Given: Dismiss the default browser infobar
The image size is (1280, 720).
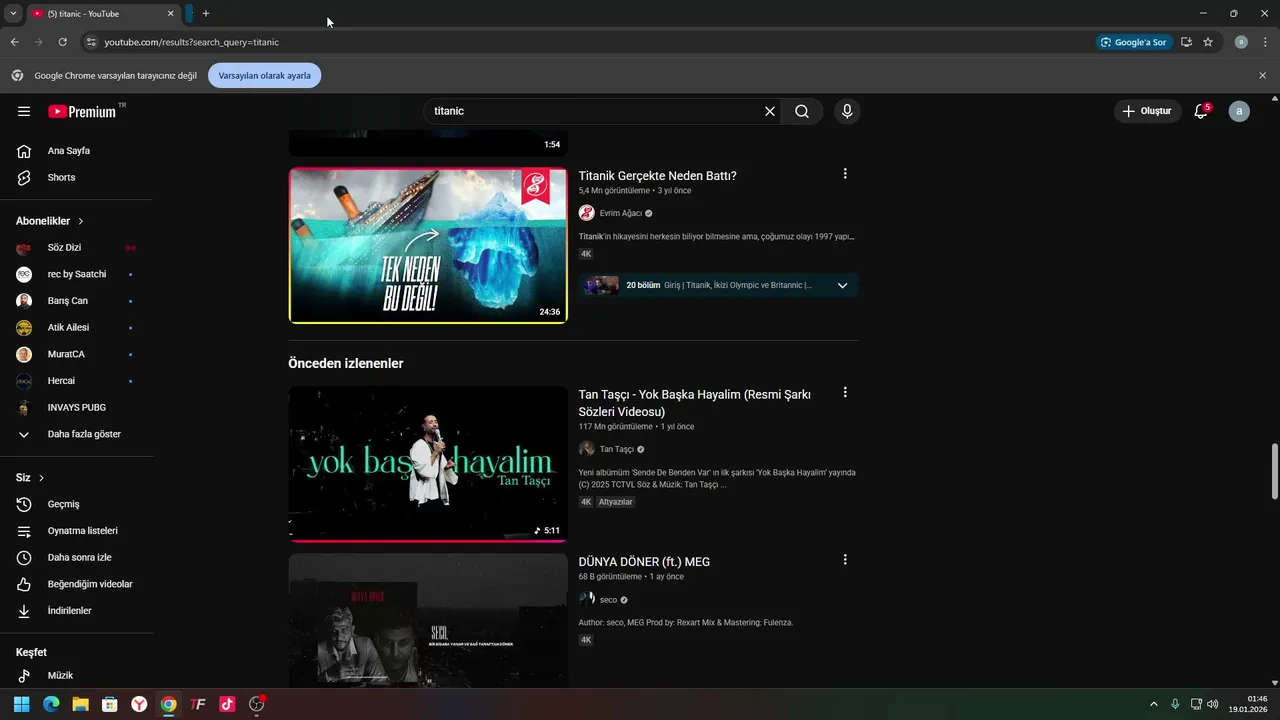Looking at the screenshot, I should (1262, 76).
